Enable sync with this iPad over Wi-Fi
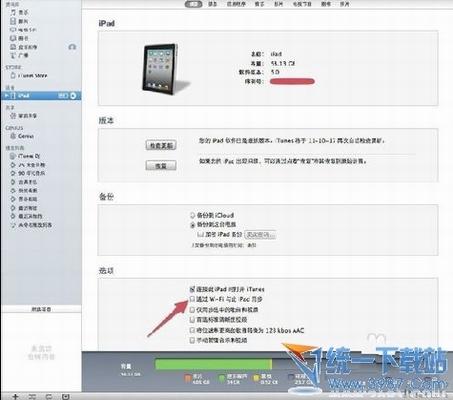The width and height of the screenshot is (453, 400). click(192, 299)
